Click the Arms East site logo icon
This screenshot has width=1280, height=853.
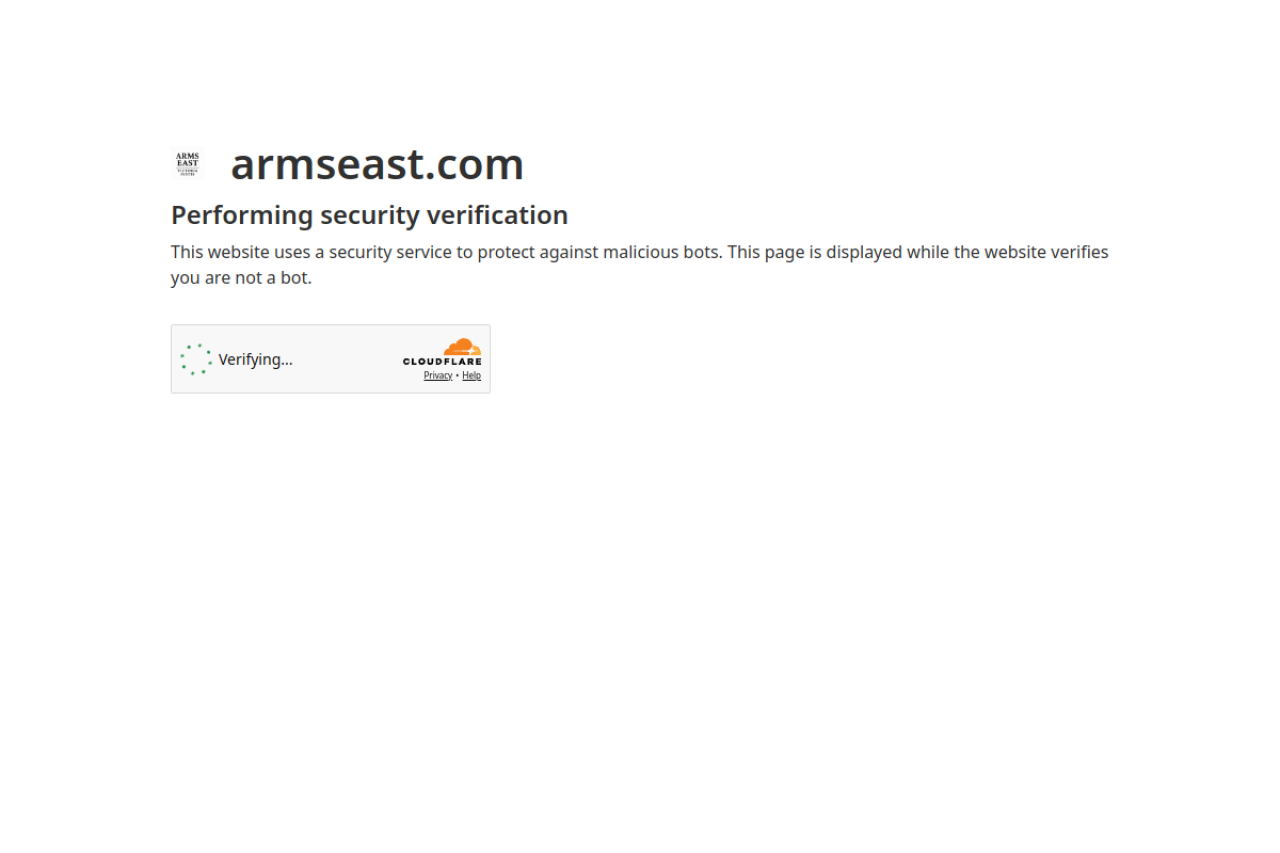187,164
